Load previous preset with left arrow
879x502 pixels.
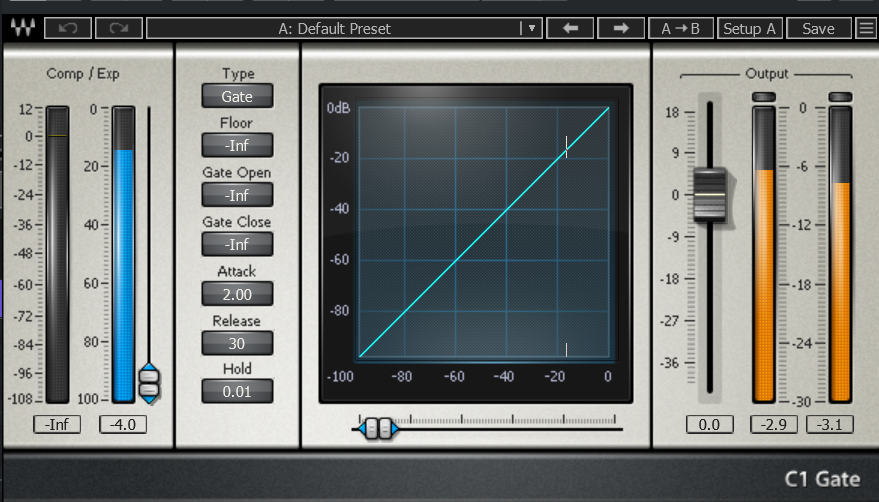coord(571,28)
